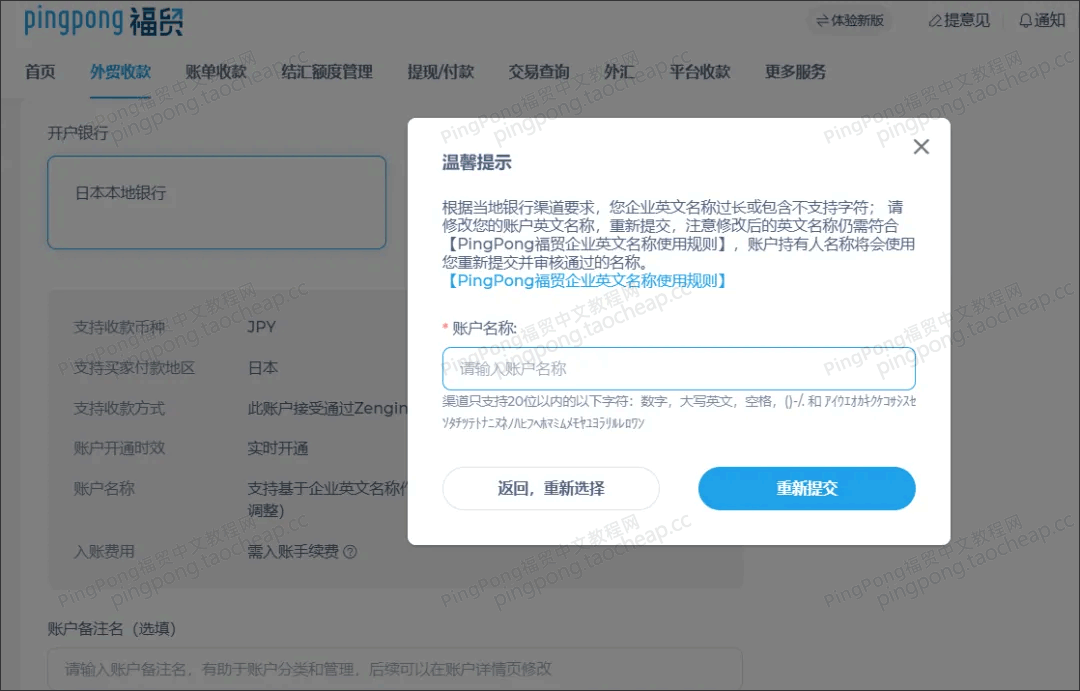Click the 重新提交 button

click(807, 488)
